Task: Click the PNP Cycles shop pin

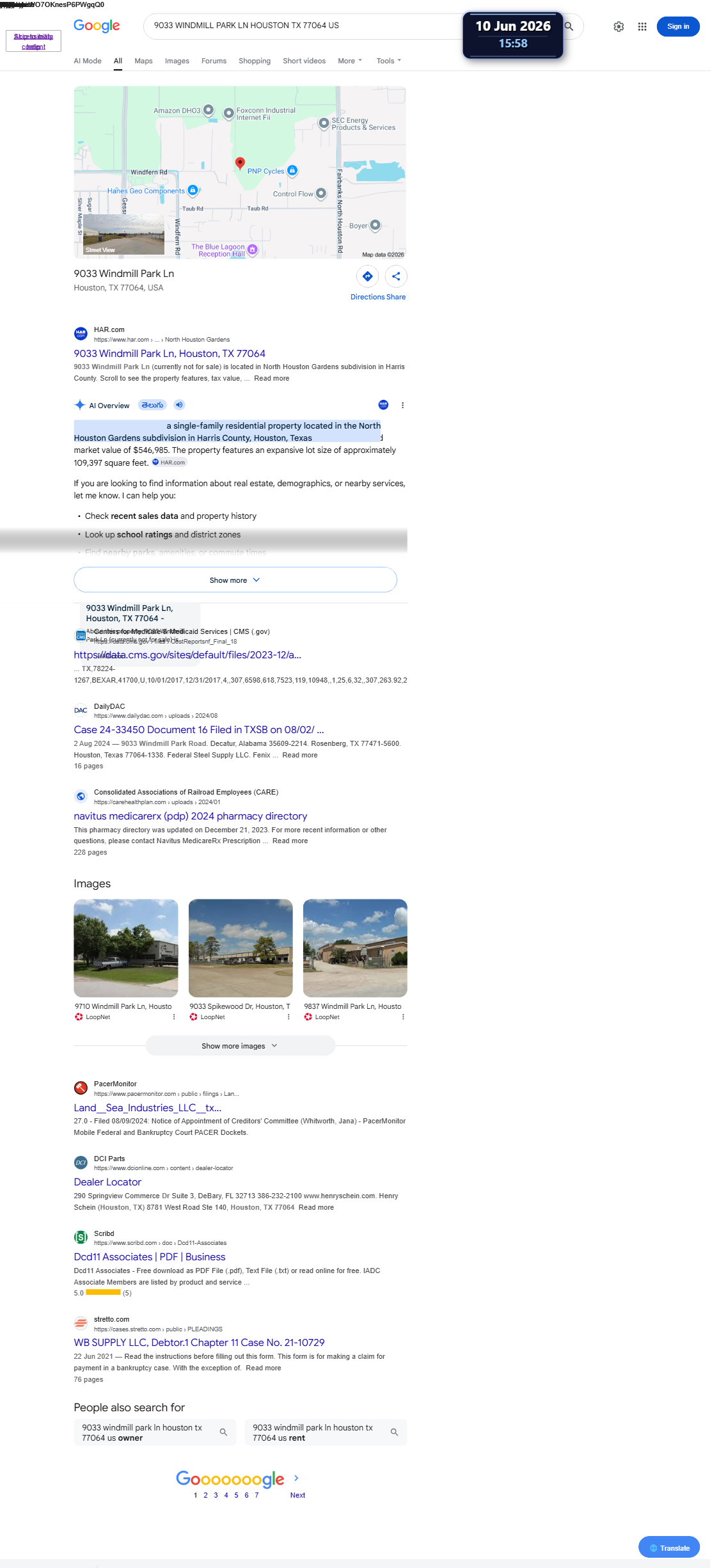Action: click(292, 170)
